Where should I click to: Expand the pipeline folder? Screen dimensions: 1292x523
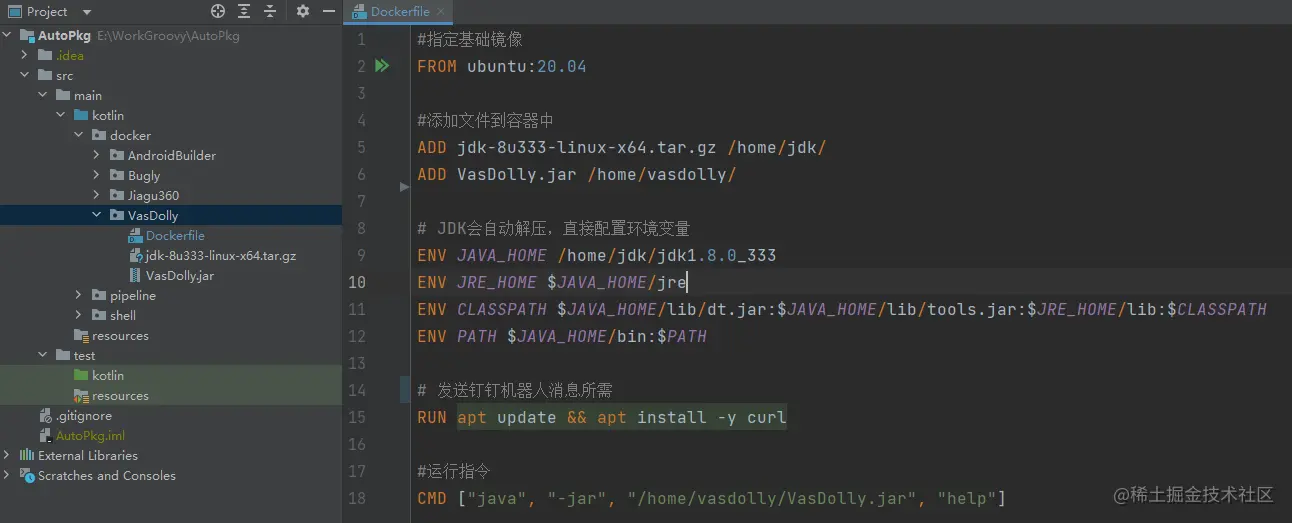[x=79, y=296]
